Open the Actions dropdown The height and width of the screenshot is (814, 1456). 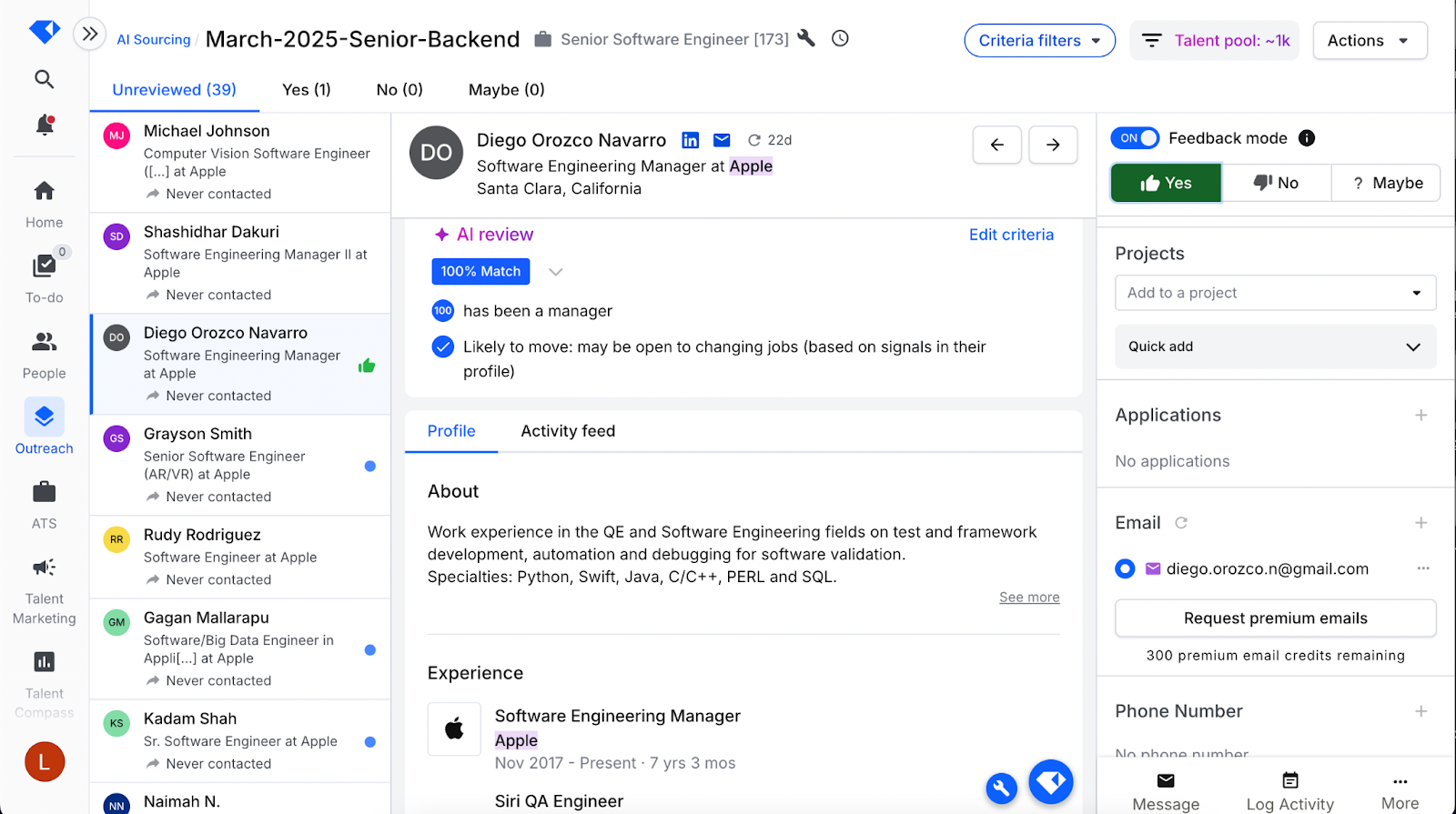pyautogui.click(x=1370, y=40)
